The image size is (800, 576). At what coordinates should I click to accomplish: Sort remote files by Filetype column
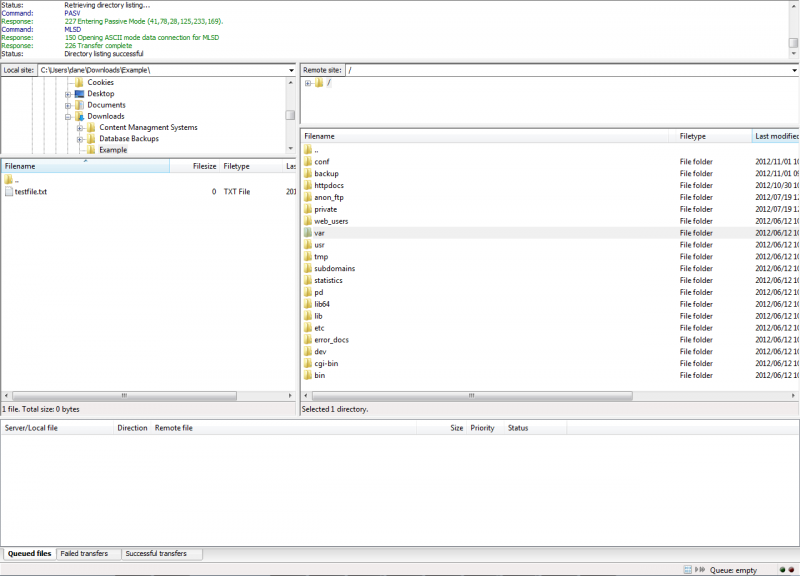click(x=713, y=136)
